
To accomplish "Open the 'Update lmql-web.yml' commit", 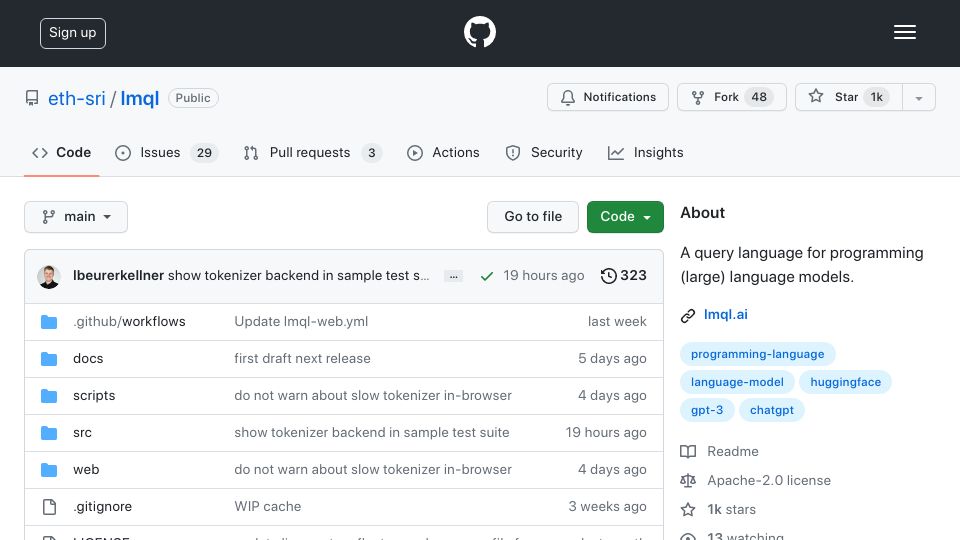I will (301, 321).
